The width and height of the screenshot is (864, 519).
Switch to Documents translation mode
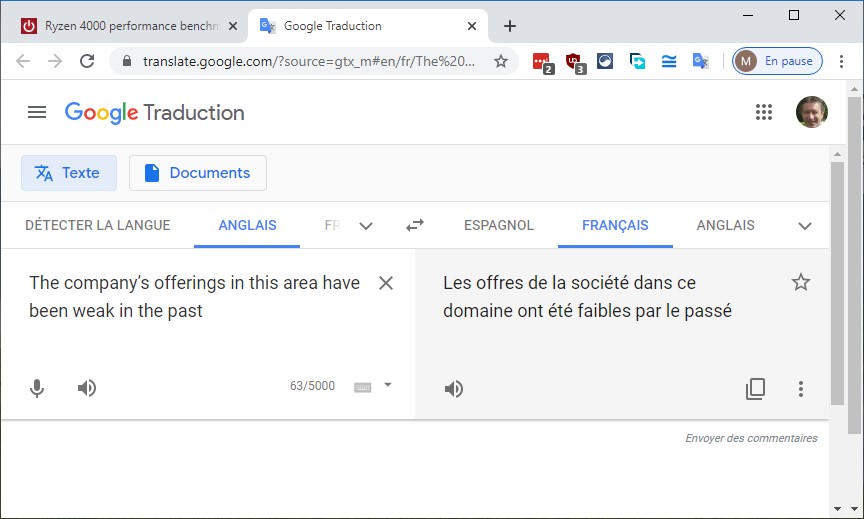point(198,173)
